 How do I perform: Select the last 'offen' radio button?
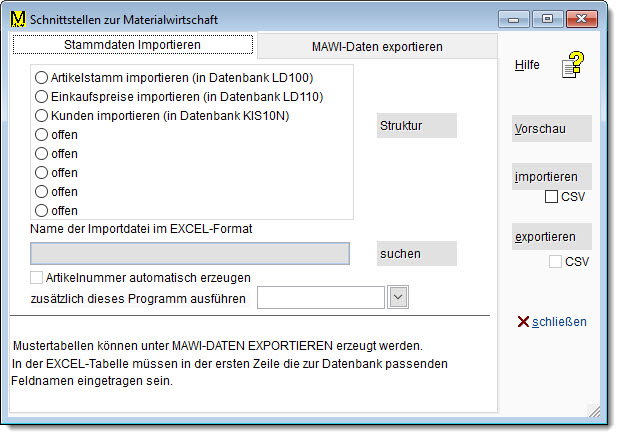pos(41,211)
